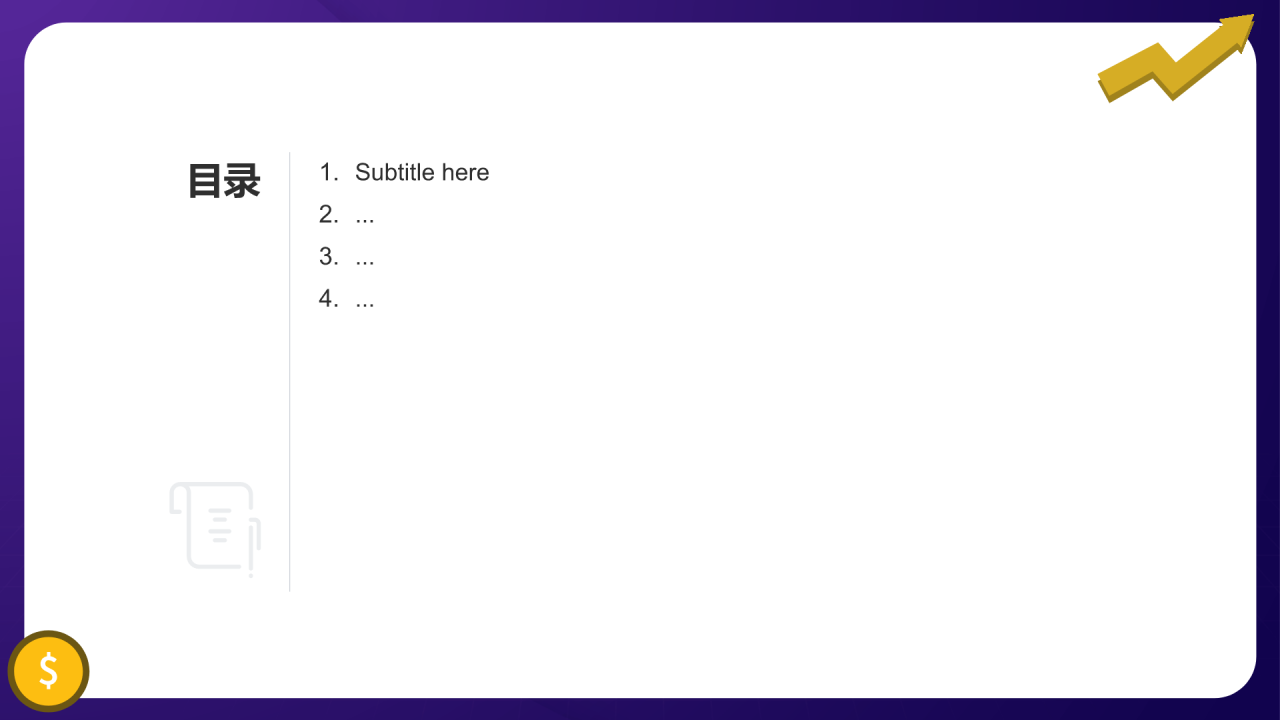This screenshot has height=720, width=1280.
Task: Select the 目录 title text
Action: coord(224,181)
